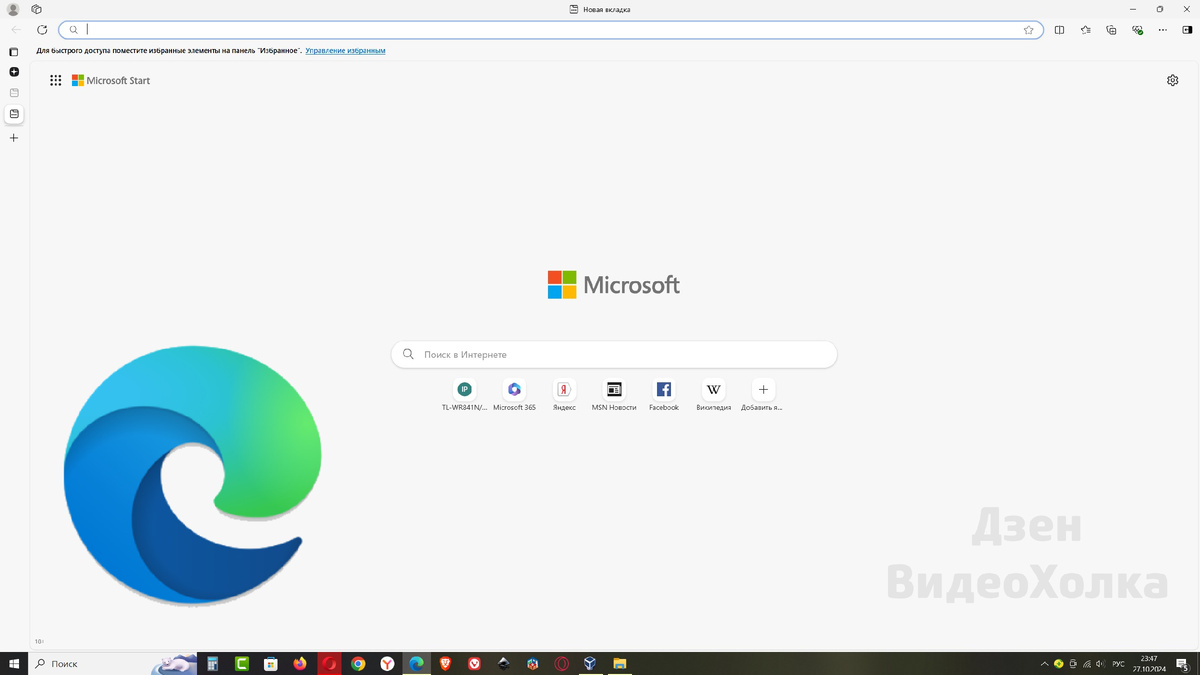Open the Browser essentials icon in Edge toolbar
Viewport: 1200px width, 675px height.
1137,30
